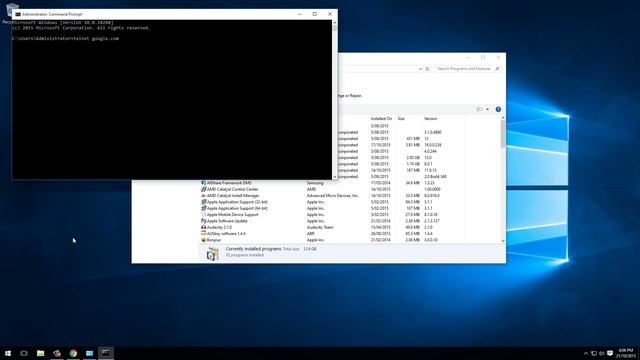640x360 pixels.
Task: Maximize the Command Prompt window
Action: [315, 14]
